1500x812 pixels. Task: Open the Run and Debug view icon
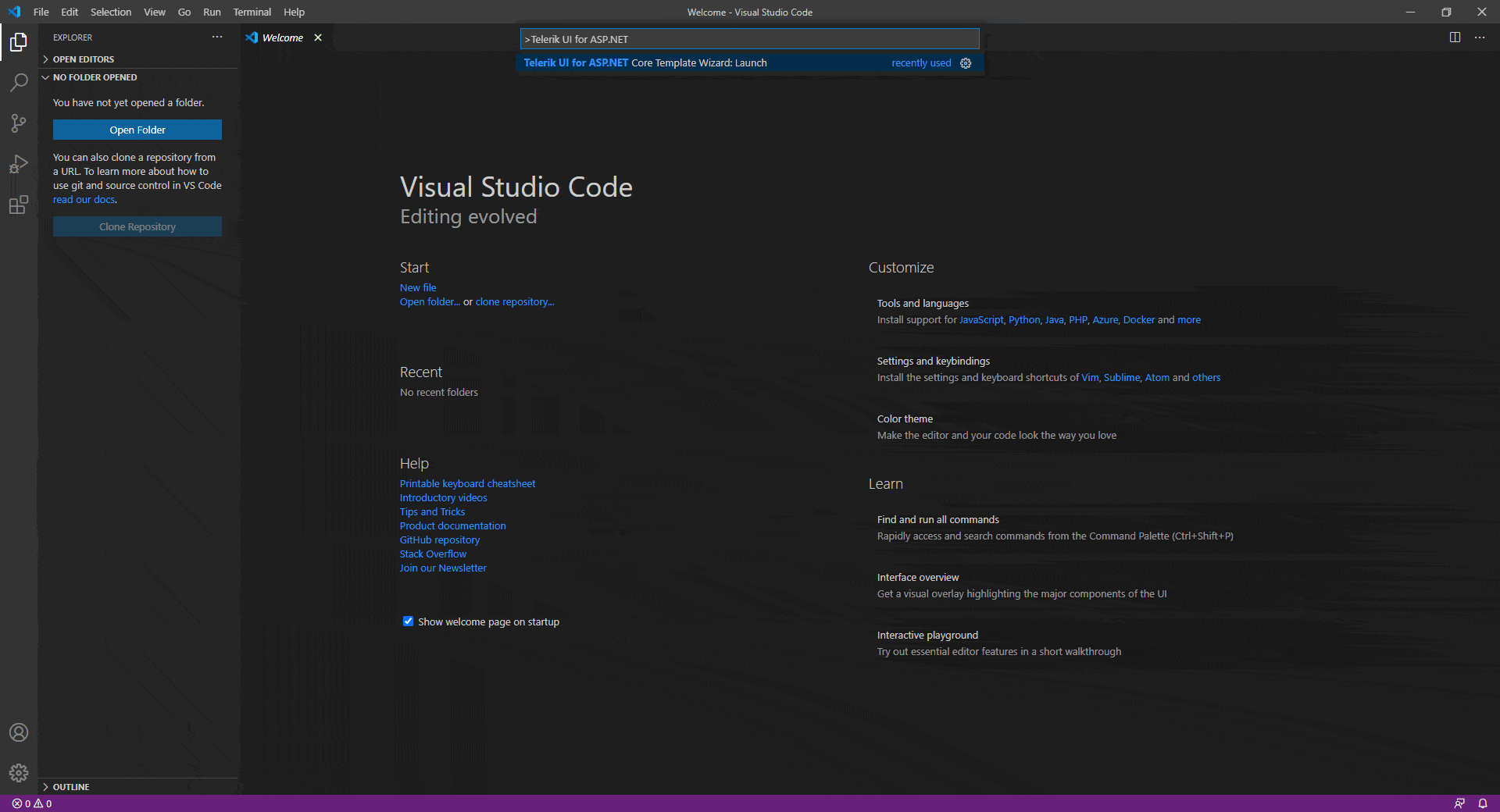[19, 164]
